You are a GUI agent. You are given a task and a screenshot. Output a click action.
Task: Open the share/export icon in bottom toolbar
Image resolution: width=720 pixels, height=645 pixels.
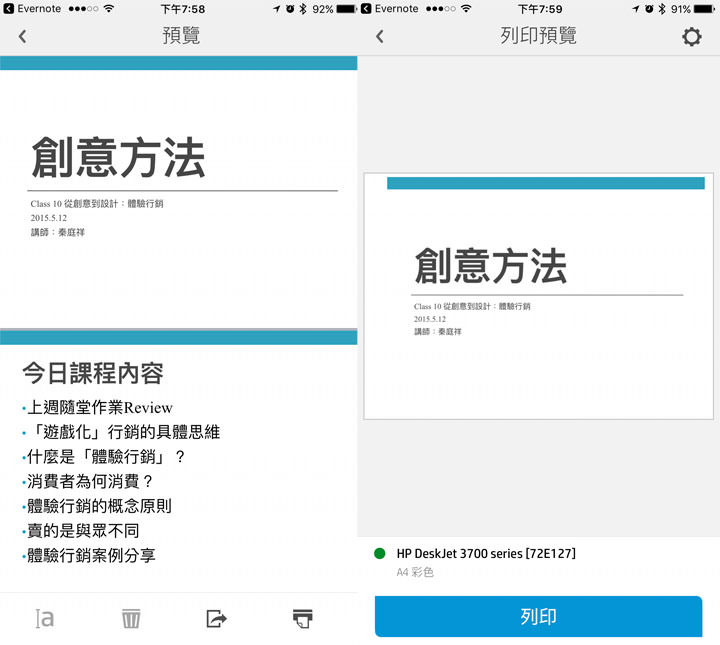click(x=216, y=618)
